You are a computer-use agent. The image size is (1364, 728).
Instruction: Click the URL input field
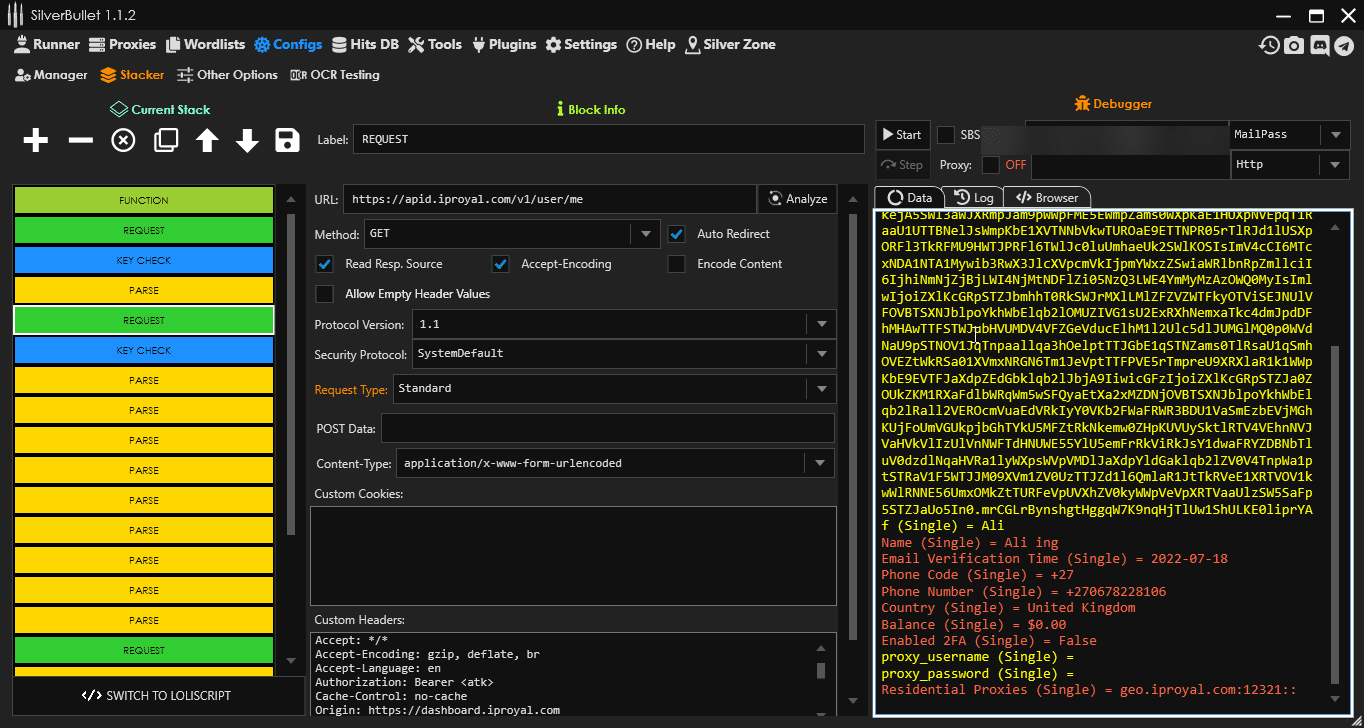[548, 199]
